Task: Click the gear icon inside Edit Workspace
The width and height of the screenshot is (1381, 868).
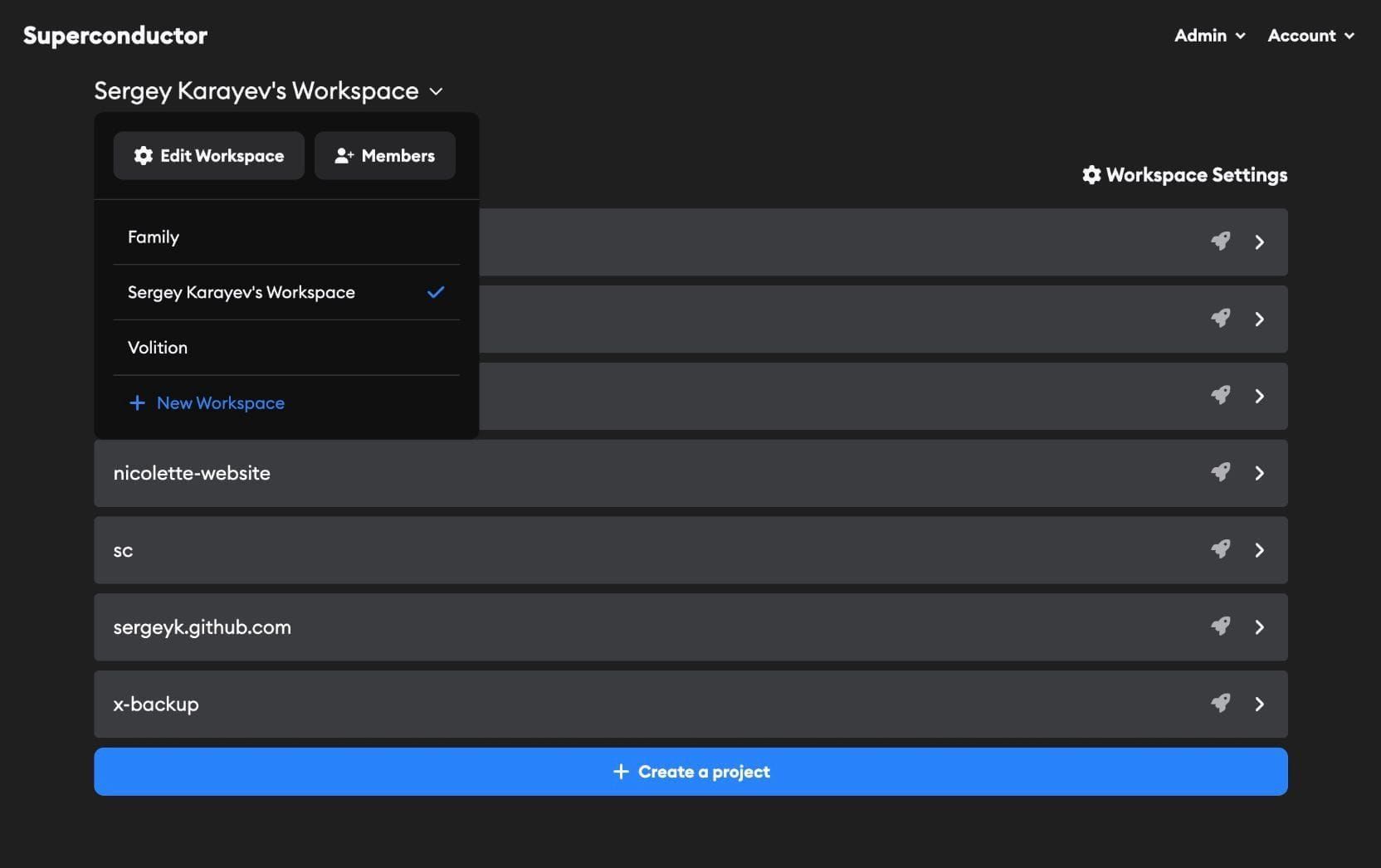Action: [x=143, y=155]
